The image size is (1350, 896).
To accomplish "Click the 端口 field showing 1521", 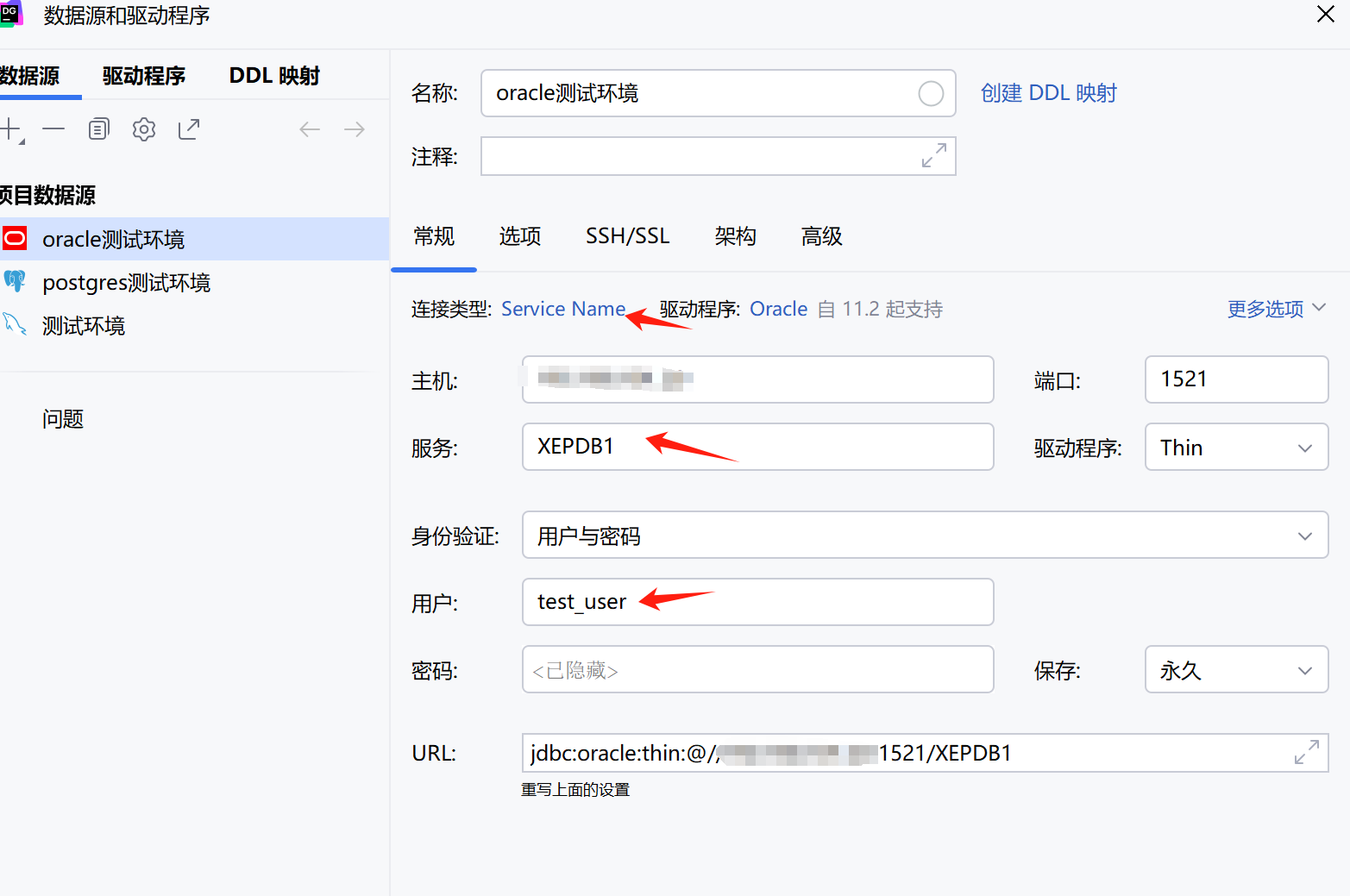I will click(x=1237, y=379).
